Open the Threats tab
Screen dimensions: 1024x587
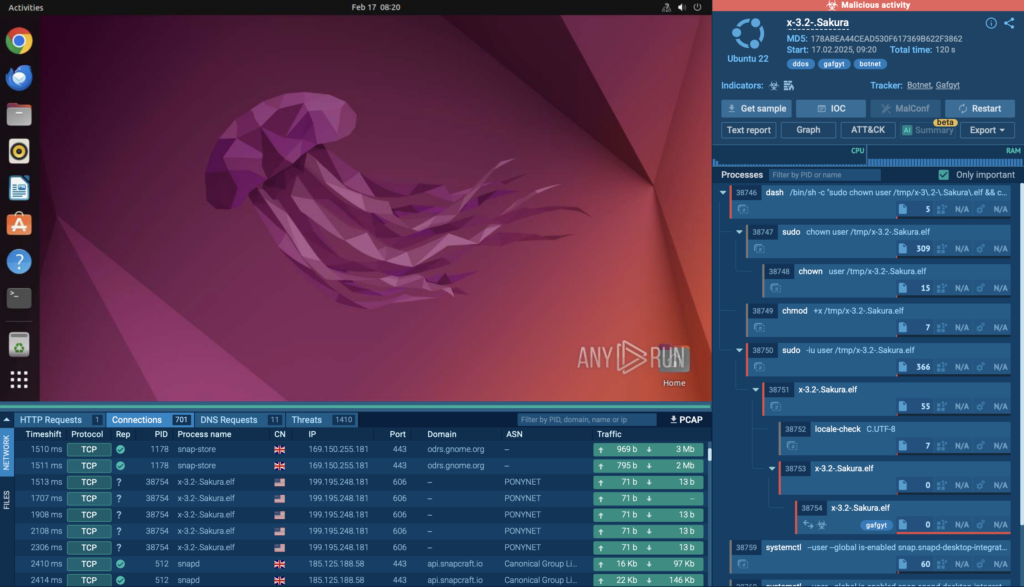coord(306,420)
